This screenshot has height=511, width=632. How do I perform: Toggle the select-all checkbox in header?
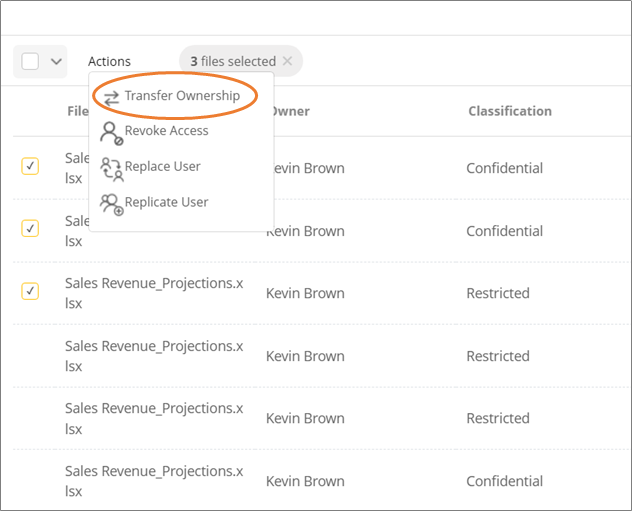(30, 61)
